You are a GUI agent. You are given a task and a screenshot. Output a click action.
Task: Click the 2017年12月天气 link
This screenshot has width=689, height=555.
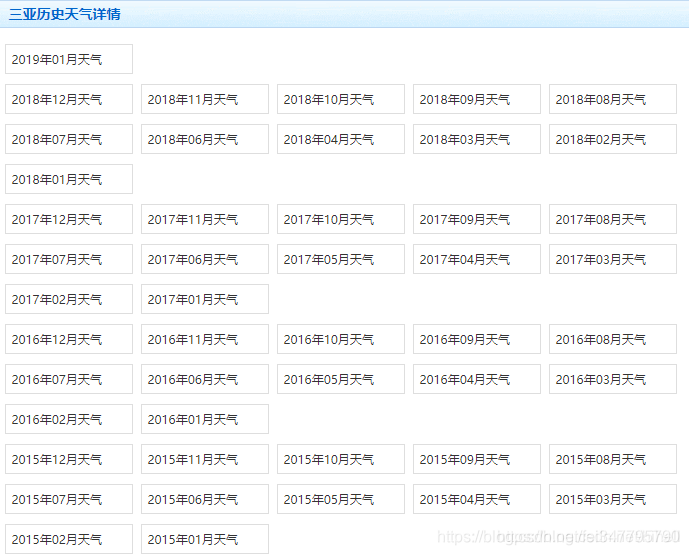click(69, 219)
